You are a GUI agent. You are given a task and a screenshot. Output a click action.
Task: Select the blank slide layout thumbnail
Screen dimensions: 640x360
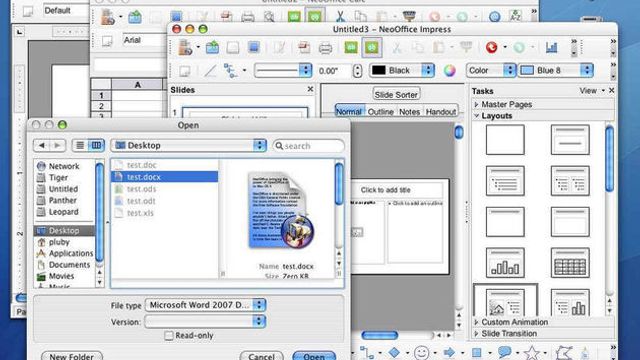pyautogui.click(x=505, y=140)
